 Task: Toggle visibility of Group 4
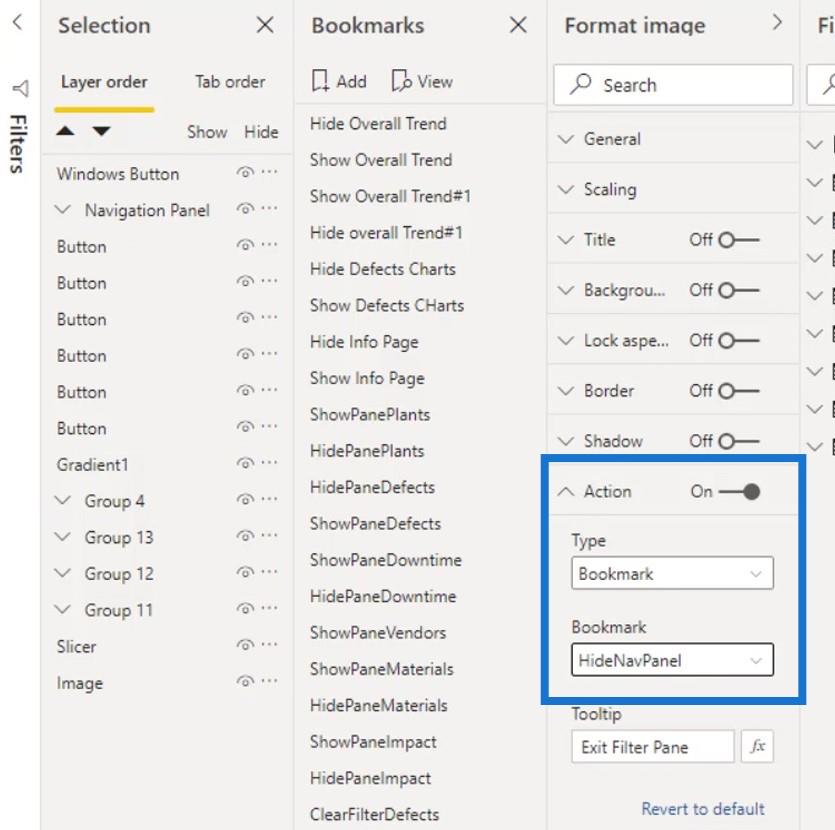(x=245, y=499)
